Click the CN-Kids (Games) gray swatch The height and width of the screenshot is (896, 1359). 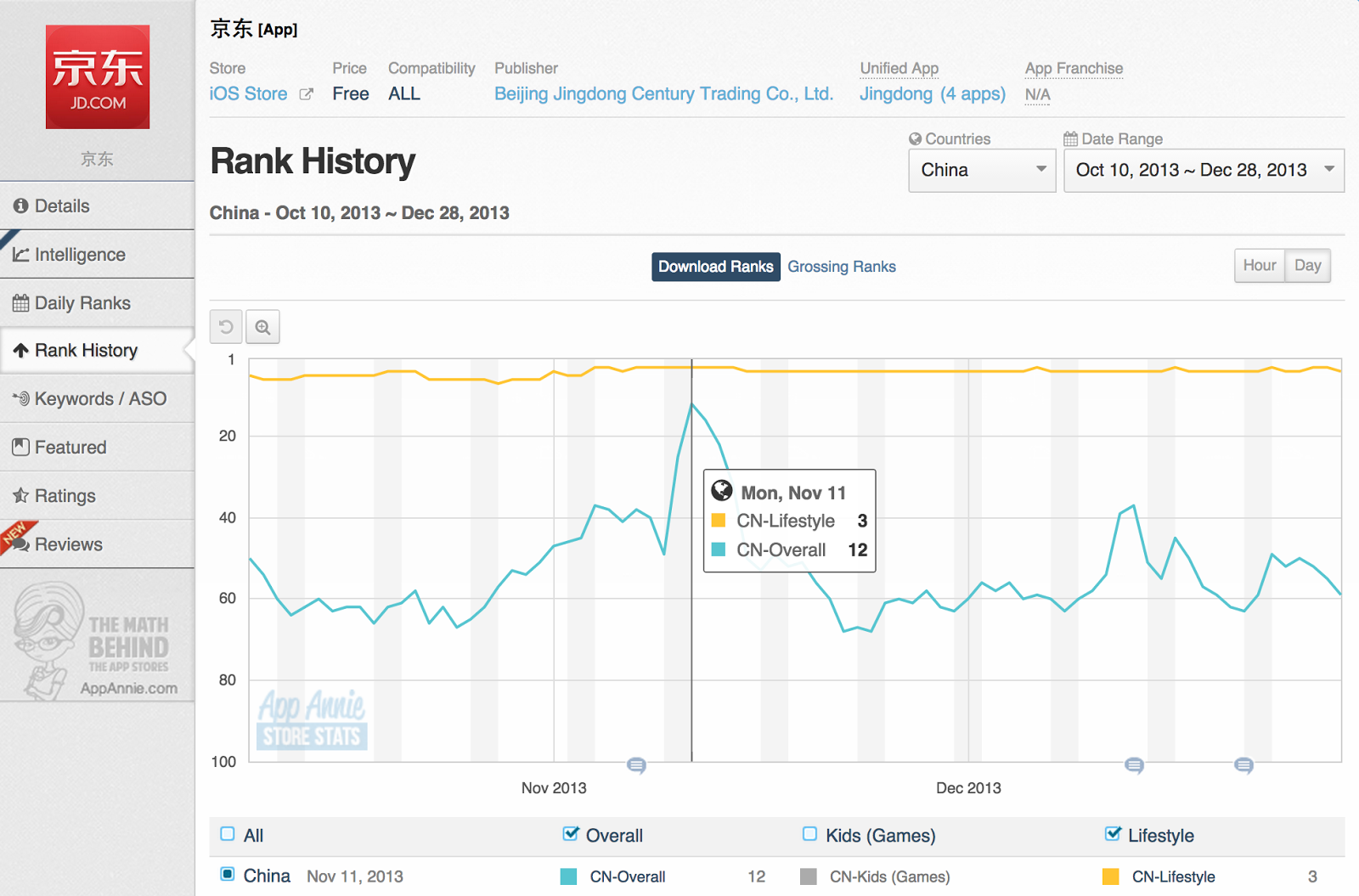pos(809,876)
